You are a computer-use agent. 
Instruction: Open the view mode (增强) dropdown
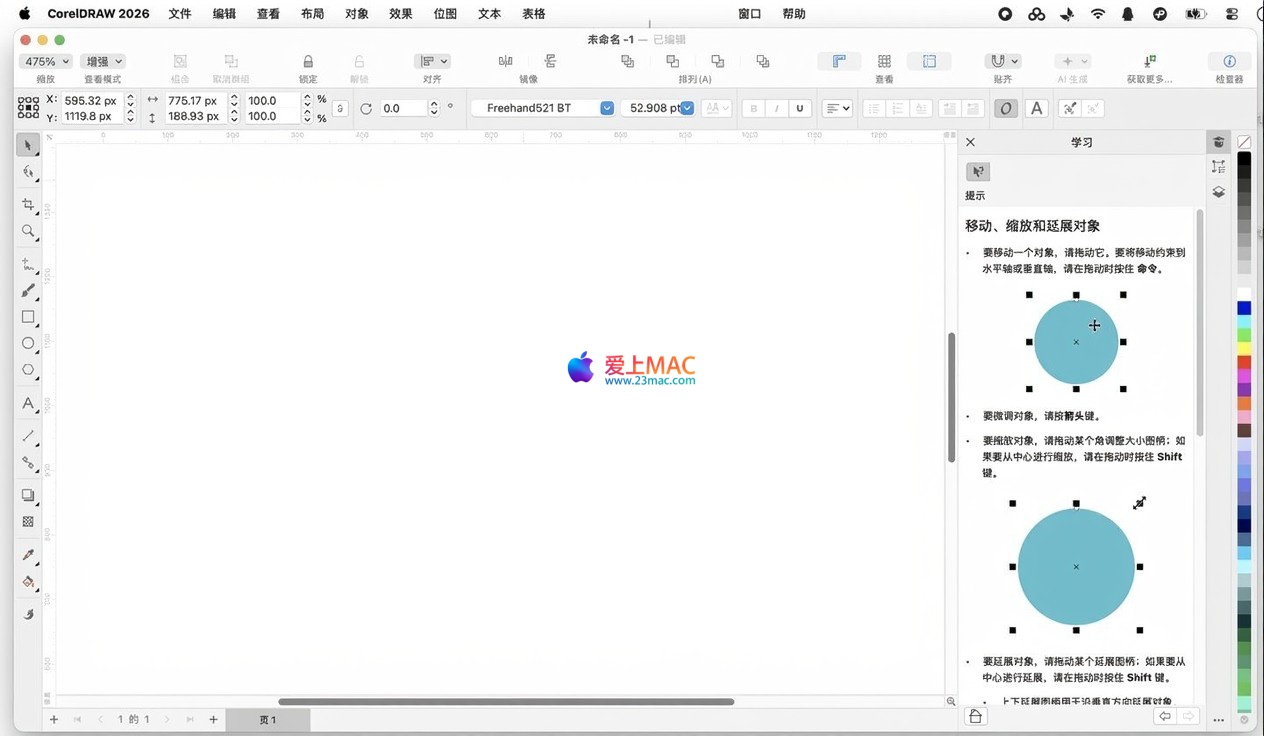(x=103, y=62)
